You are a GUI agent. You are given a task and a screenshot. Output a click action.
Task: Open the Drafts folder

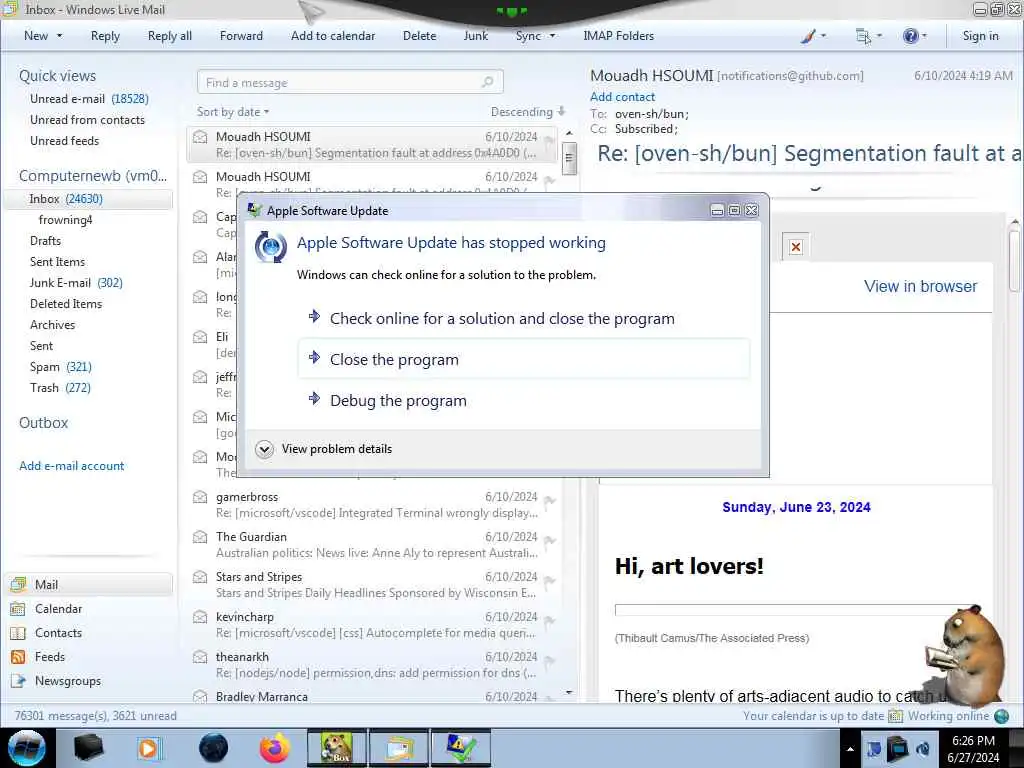(x=45, y=240)
